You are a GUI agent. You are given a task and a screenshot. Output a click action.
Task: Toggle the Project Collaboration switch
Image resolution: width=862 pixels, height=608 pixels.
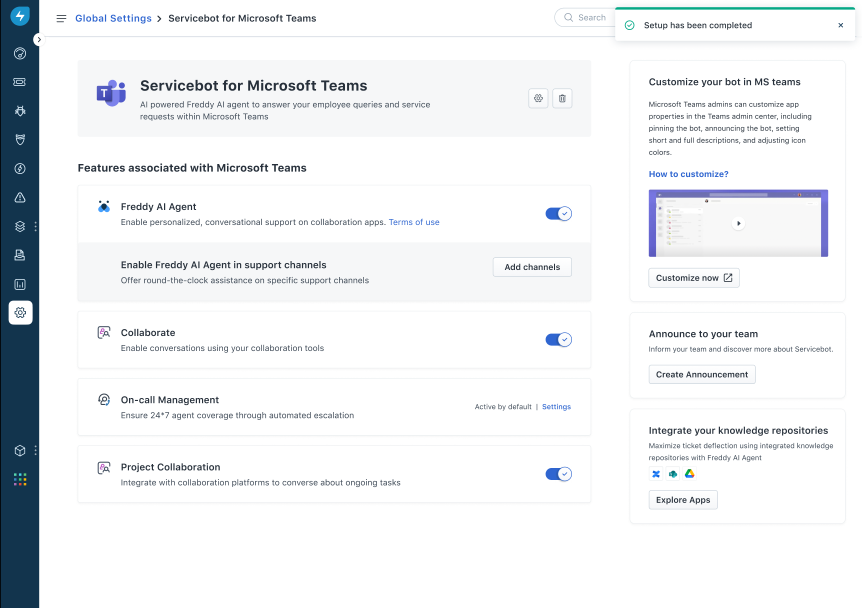click(x=559, y=474)
